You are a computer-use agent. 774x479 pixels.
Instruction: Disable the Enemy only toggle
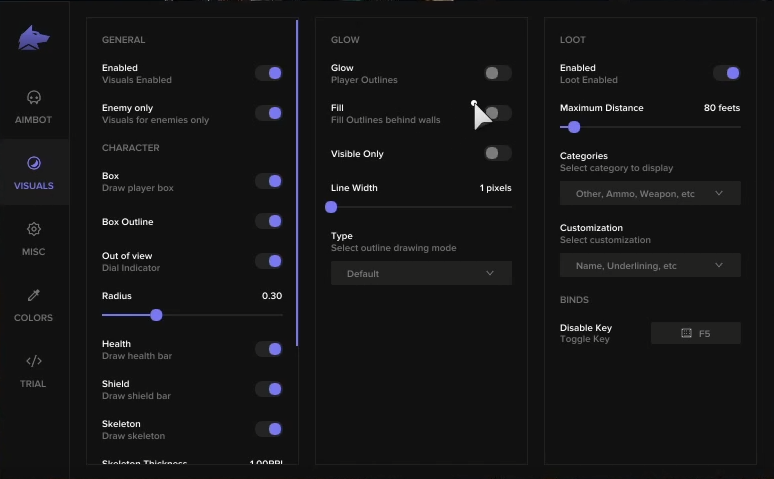(x=268, y=113)
